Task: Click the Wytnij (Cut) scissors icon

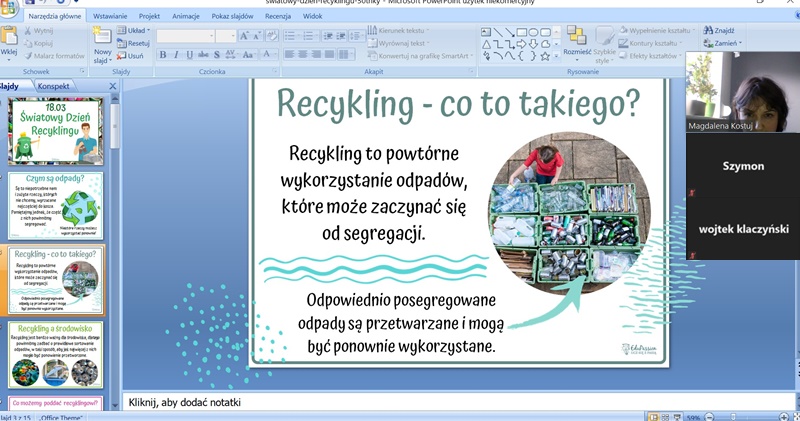Action: [28, 31]
